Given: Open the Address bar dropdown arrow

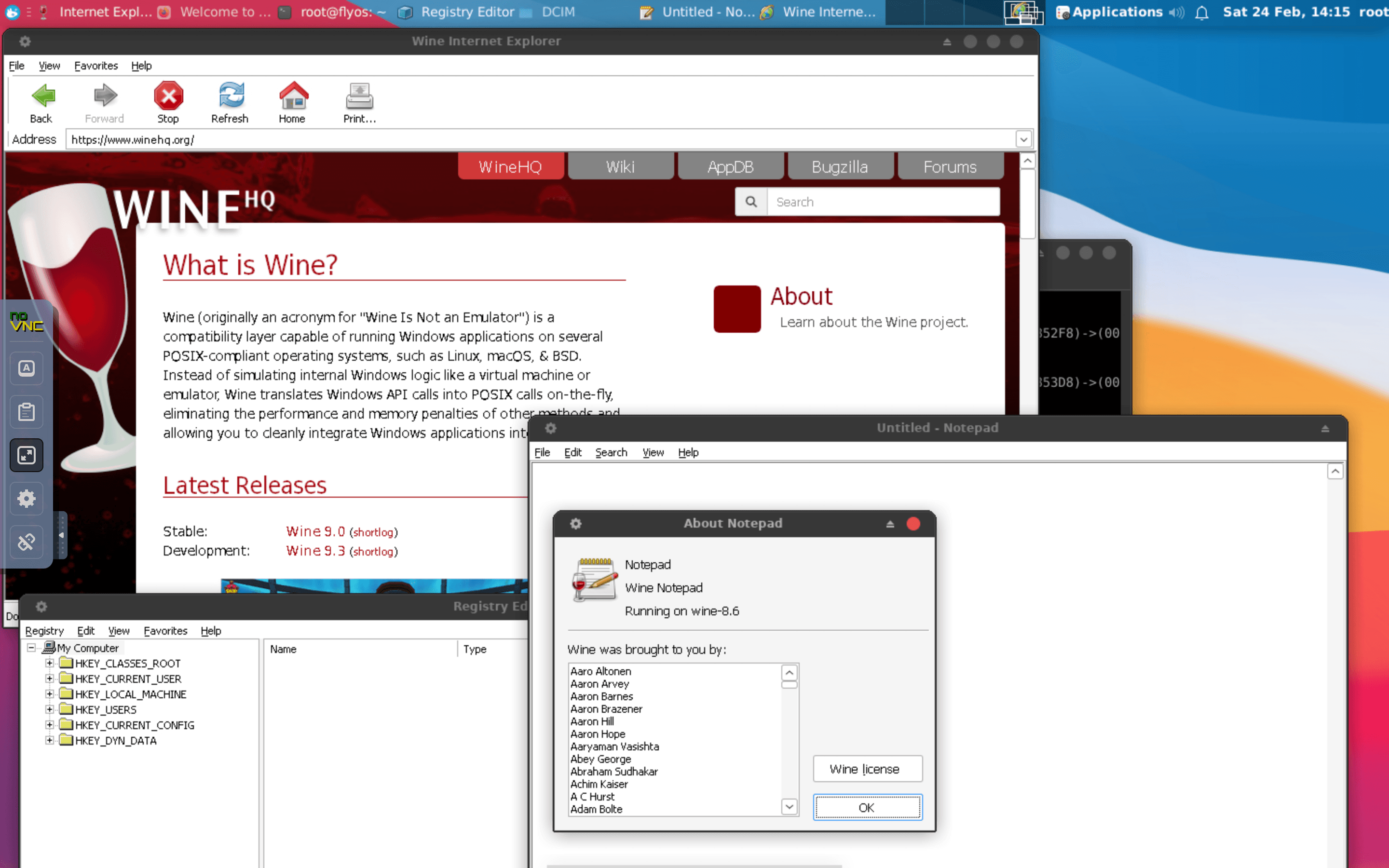Looking at the screenshot, I should (1023, 139).
